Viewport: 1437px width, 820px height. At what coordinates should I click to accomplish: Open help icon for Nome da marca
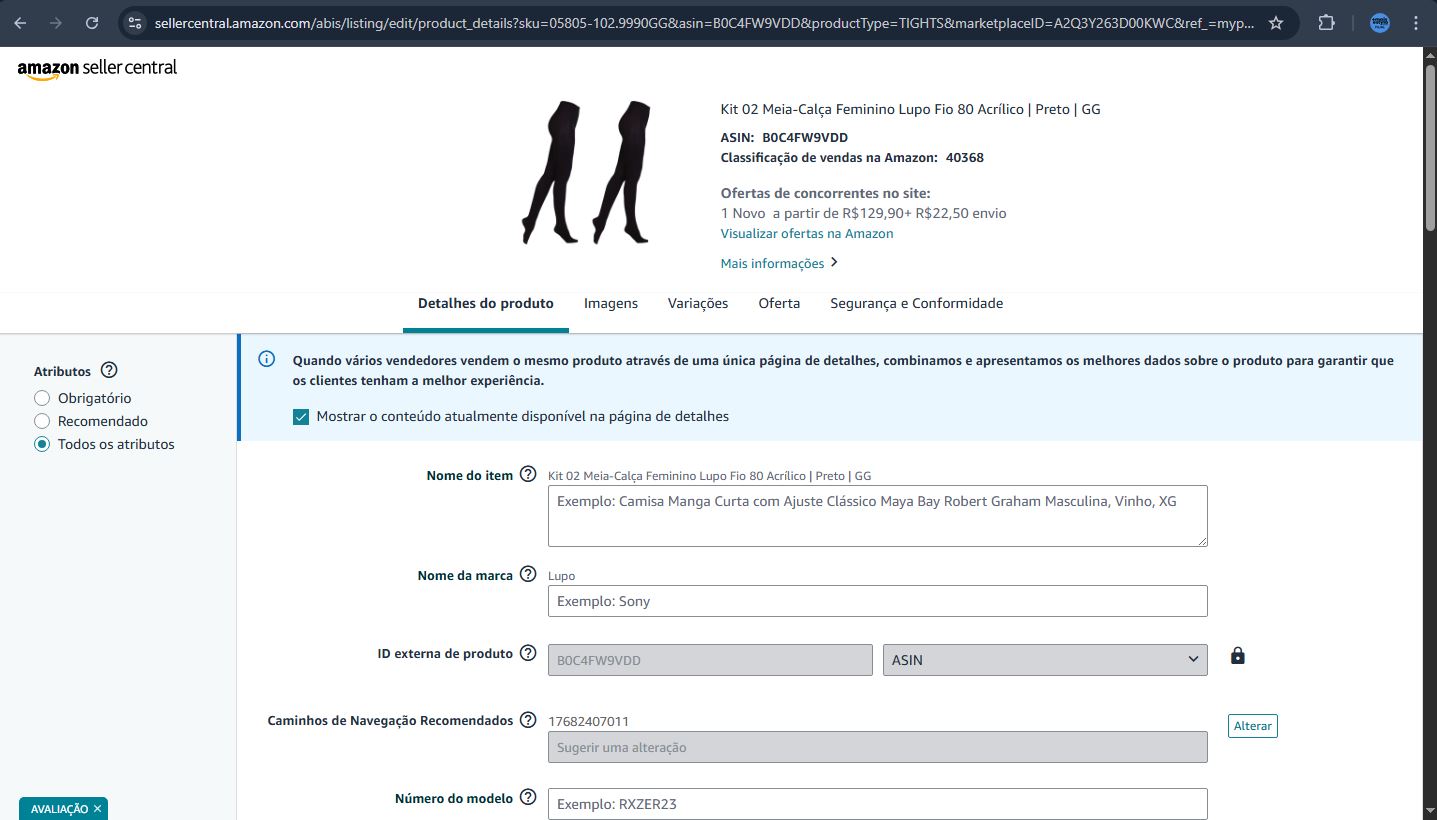(x=528, y=575)
